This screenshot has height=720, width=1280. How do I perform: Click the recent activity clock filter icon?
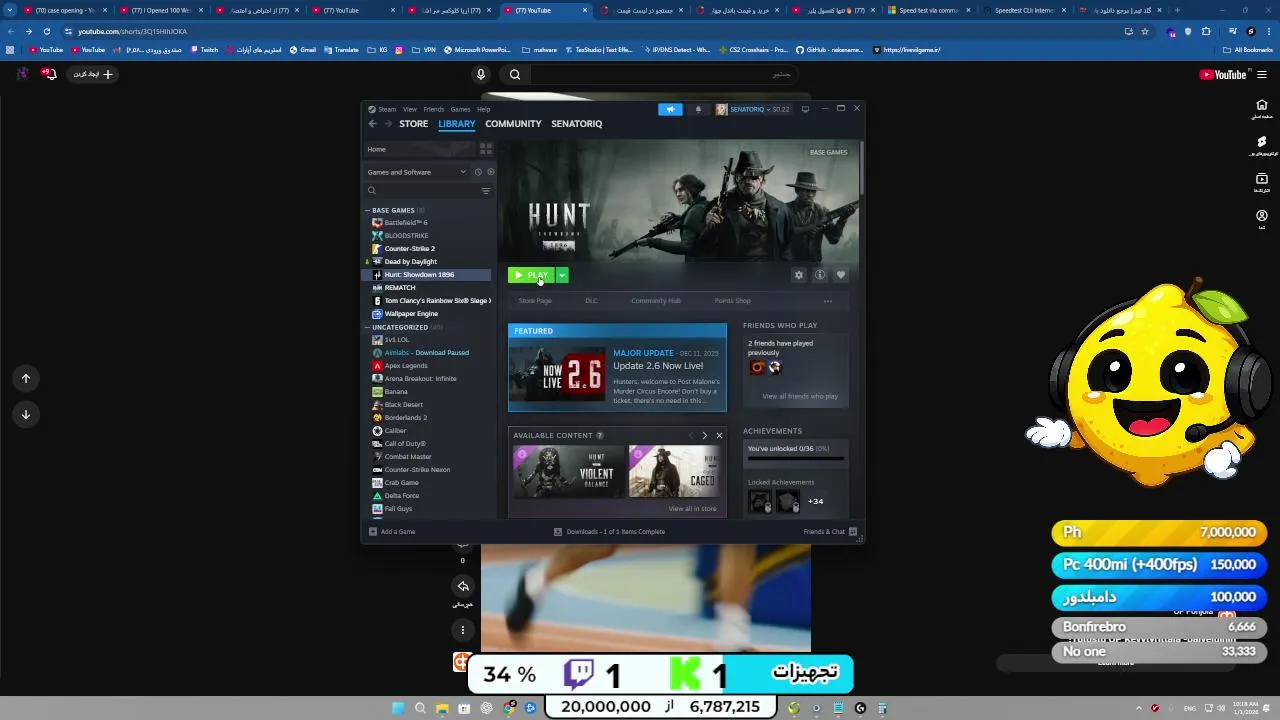point(478,172)
